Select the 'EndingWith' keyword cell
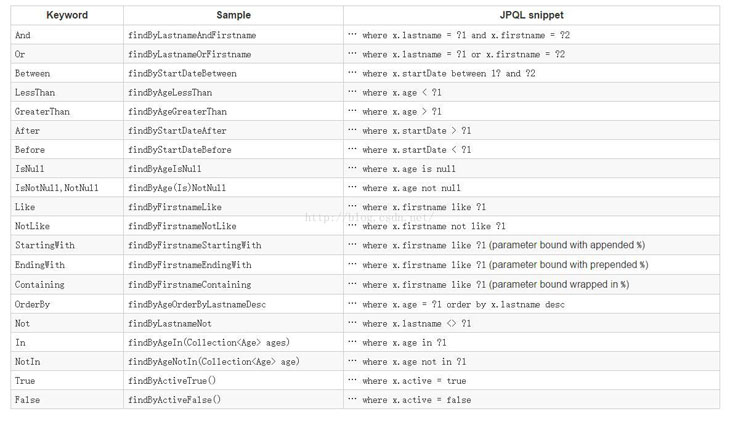Screen dimensions: 729x422 [x=40, y=265]
